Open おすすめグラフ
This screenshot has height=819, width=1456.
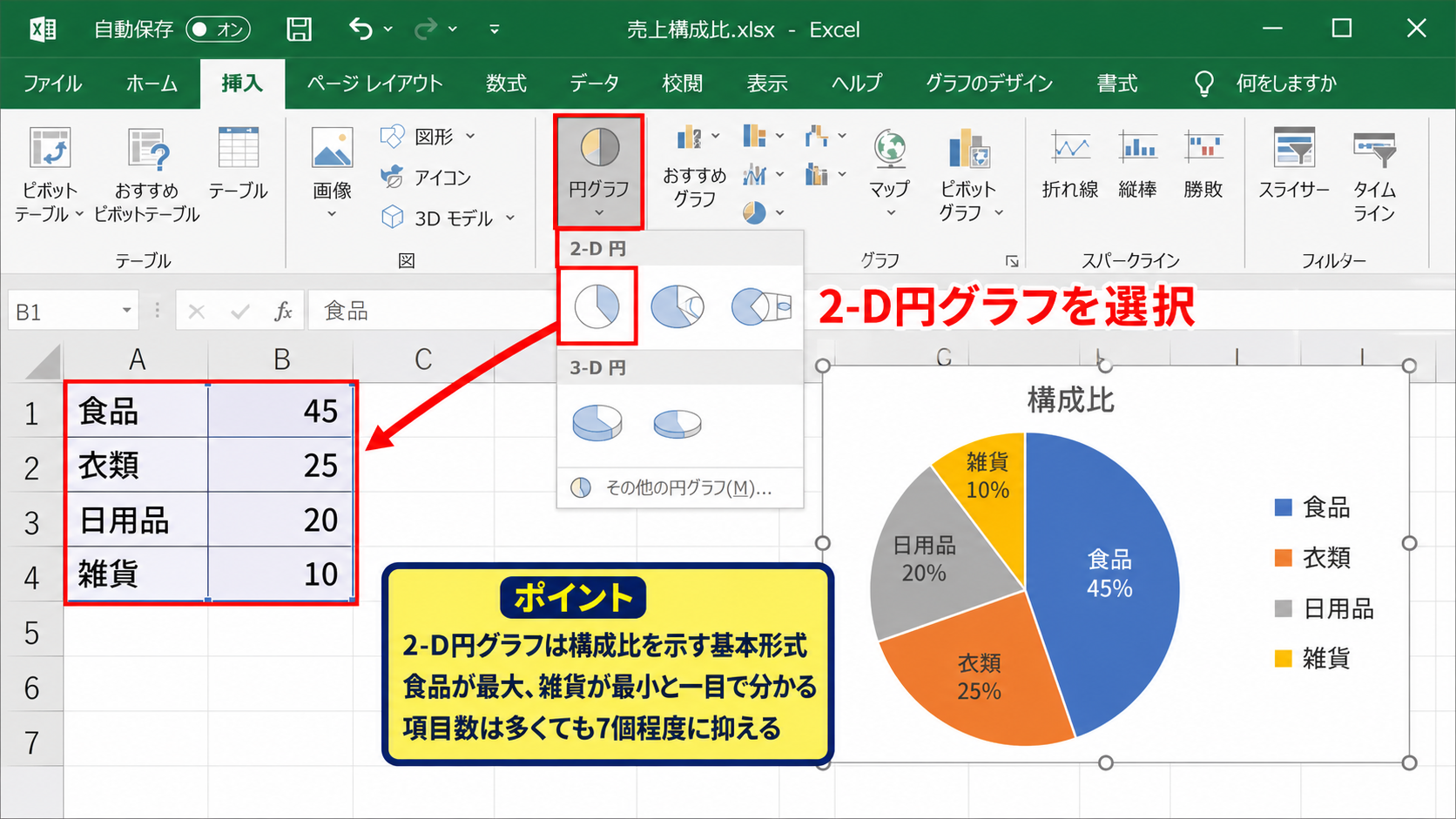[x=694, y=165]
